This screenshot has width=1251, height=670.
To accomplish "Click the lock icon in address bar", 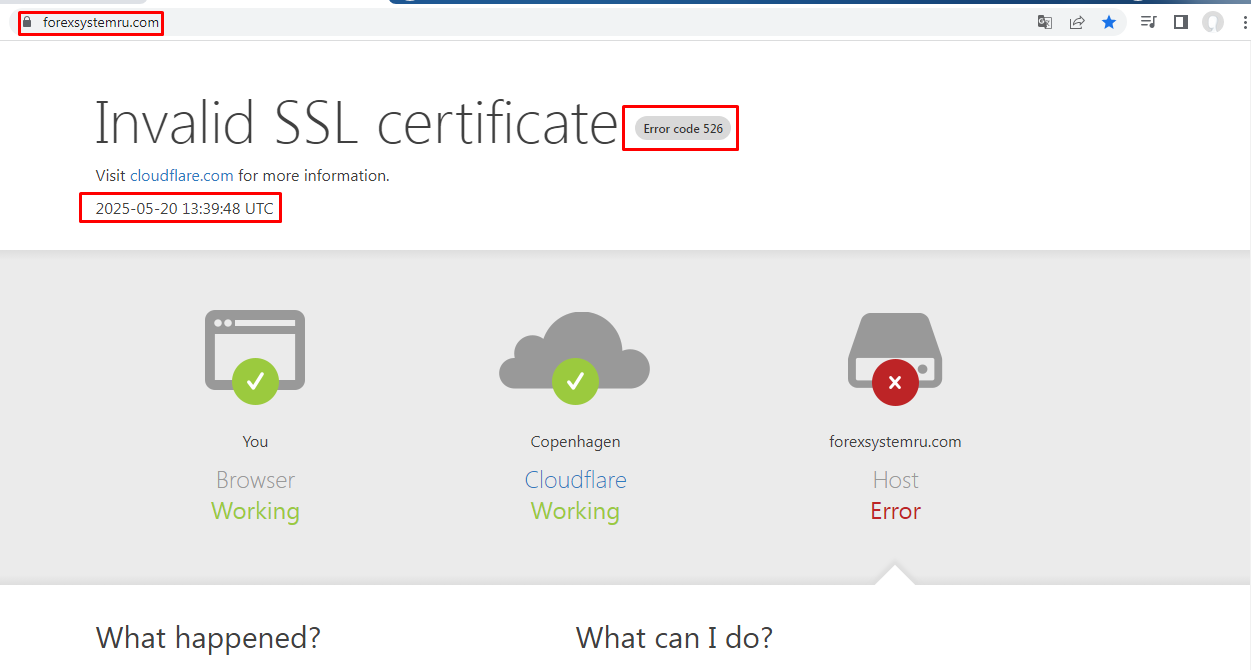I will tap(27, 22).
